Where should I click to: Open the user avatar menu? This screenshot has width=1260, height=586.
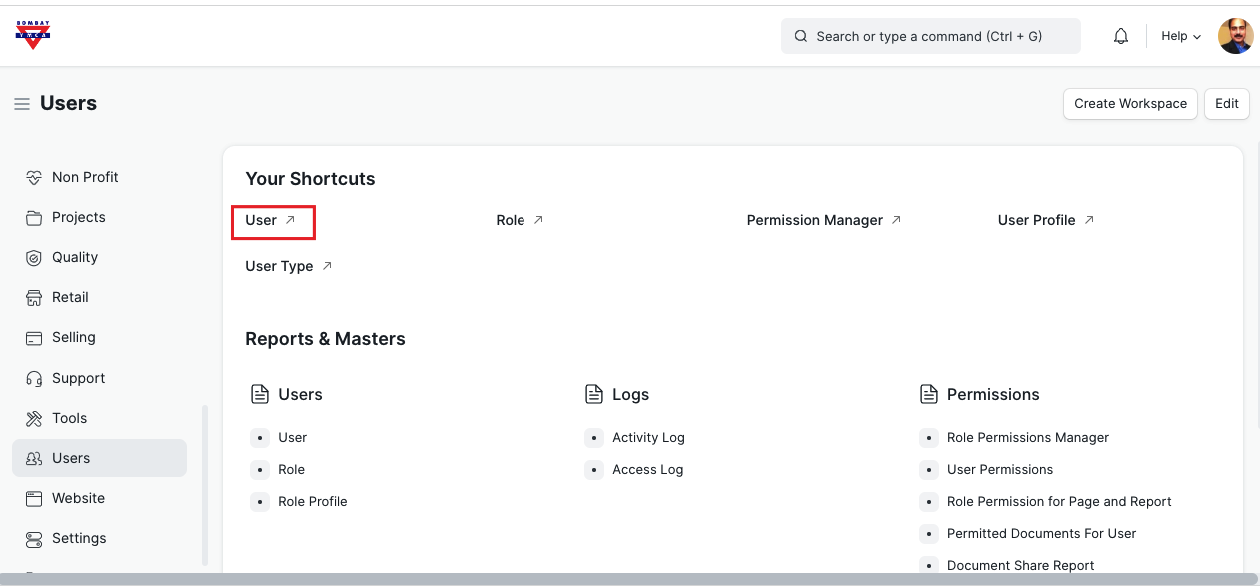tap(1235, 36)
